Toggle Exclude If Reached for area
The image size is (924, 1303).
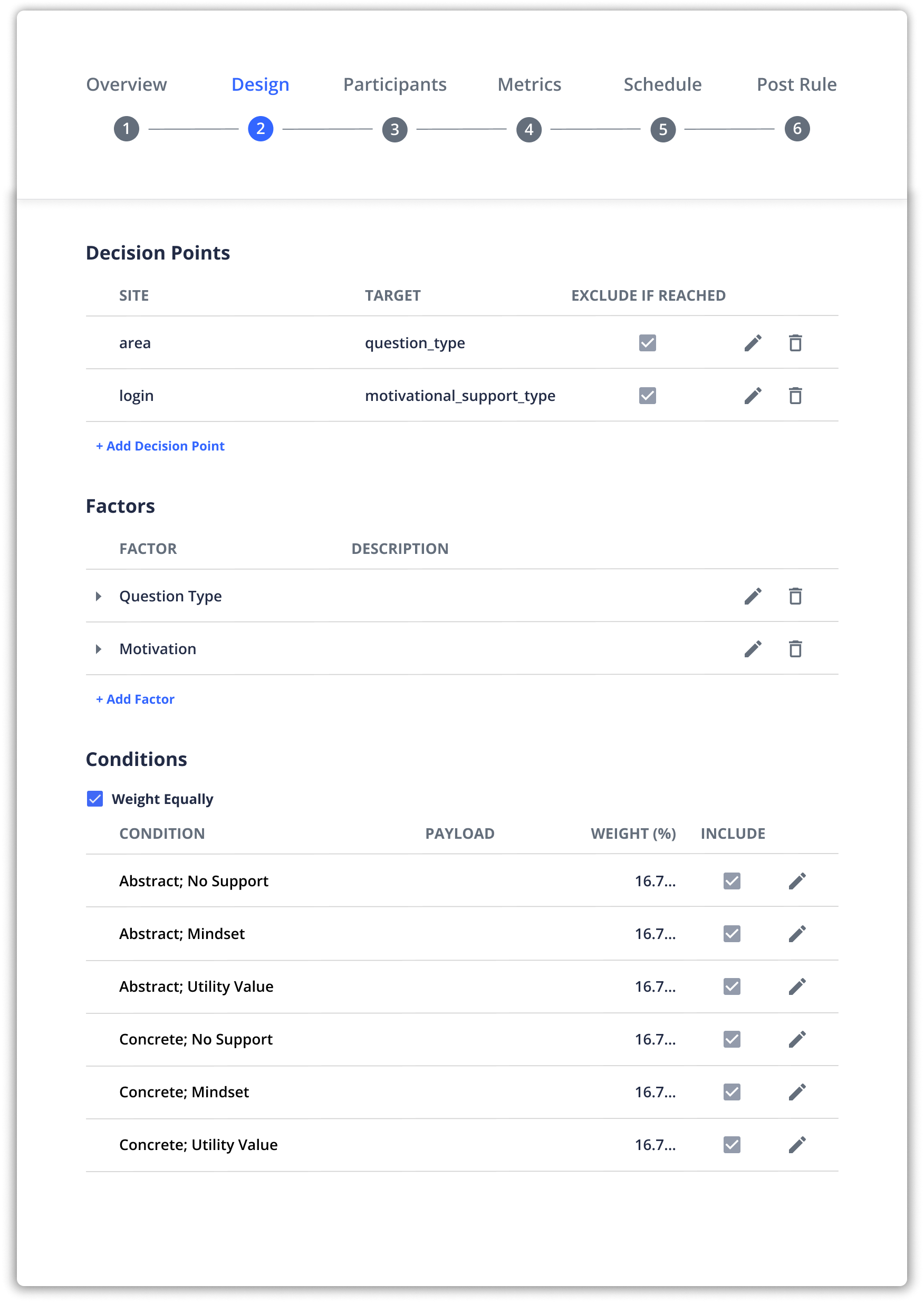click(x=647, y=342)
